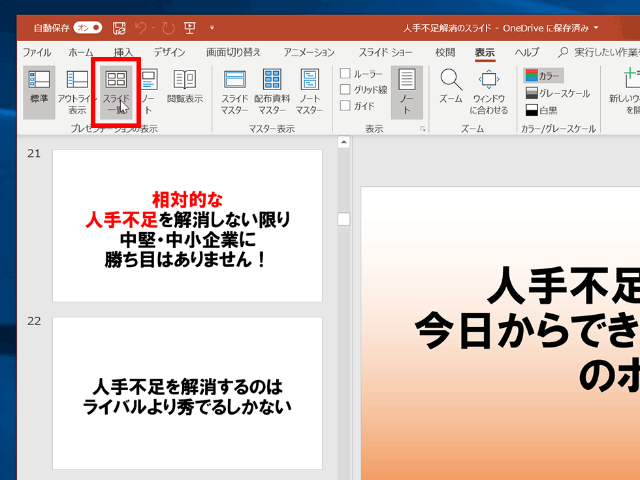Open the Notes Master (ノートマスター)
The height and width of the screenshot is (480, 640).
(x=309, y=90)
